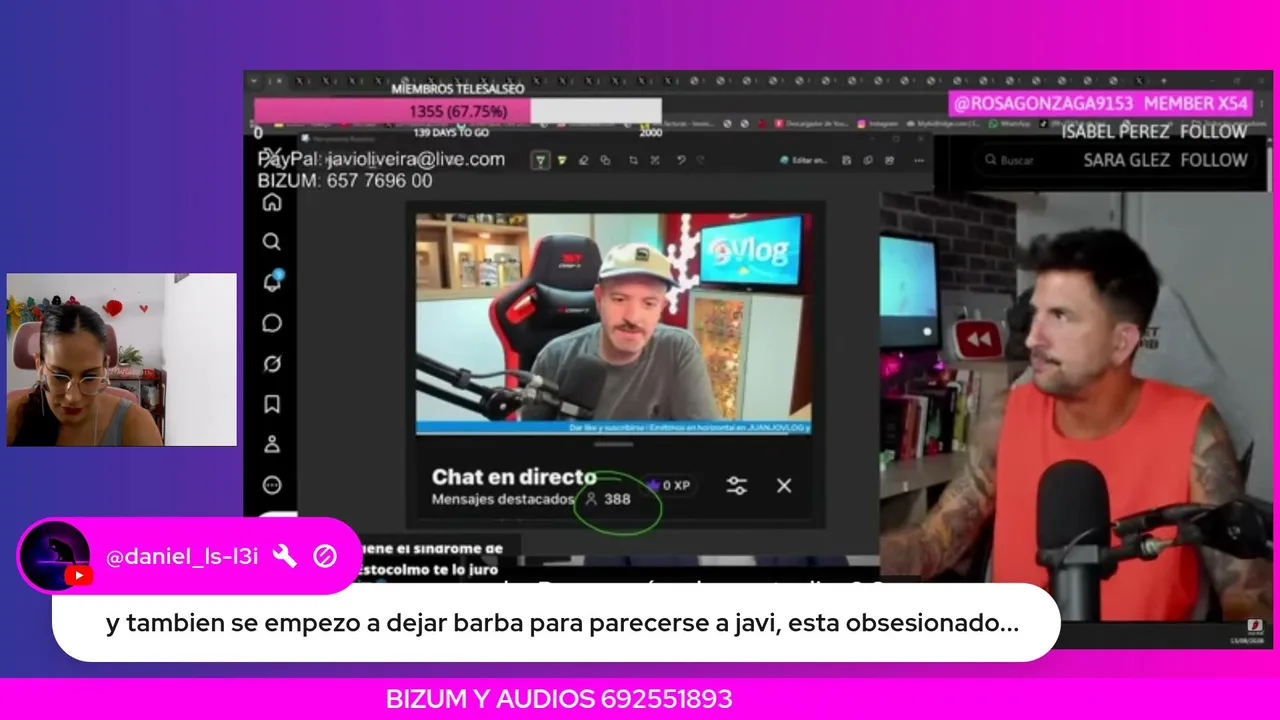Open the X Messages bubble icon
Viewport: 1280px width, 720px height.
click(272, 323)
